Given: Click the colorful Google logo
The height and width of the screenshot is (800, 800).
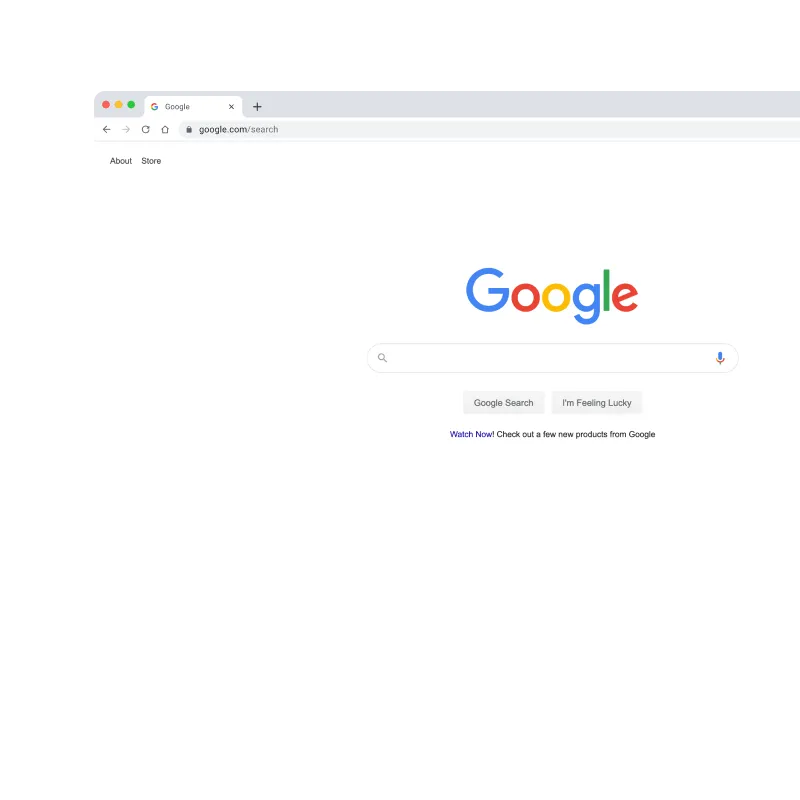Looking at the screenshot, I should [x=552, y=296].
